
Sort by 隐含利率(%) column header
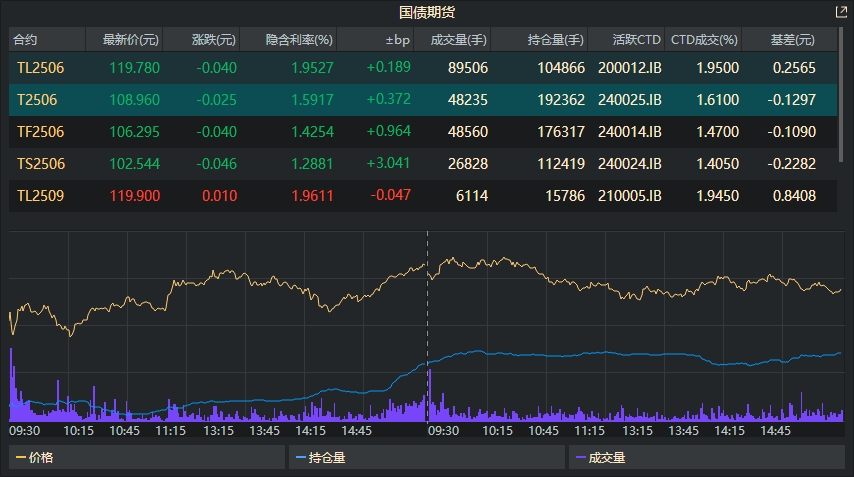click(x=288, y=40)
